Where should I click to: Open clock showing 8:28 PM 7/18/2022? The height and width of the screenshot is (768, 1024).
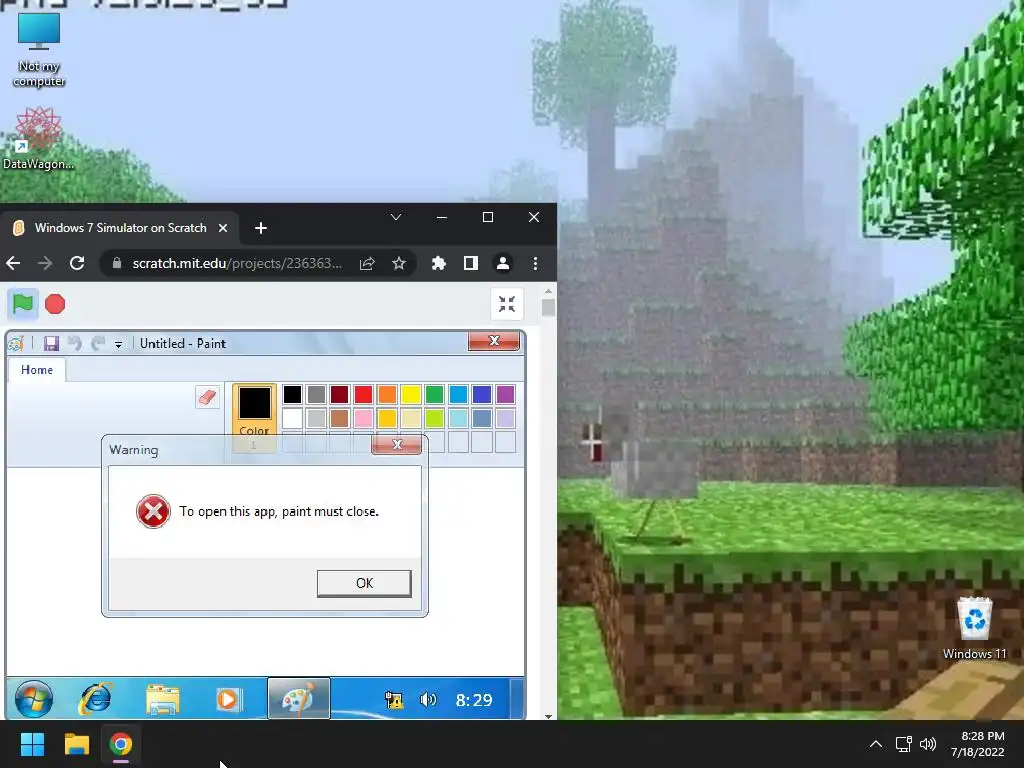[977, 744]
